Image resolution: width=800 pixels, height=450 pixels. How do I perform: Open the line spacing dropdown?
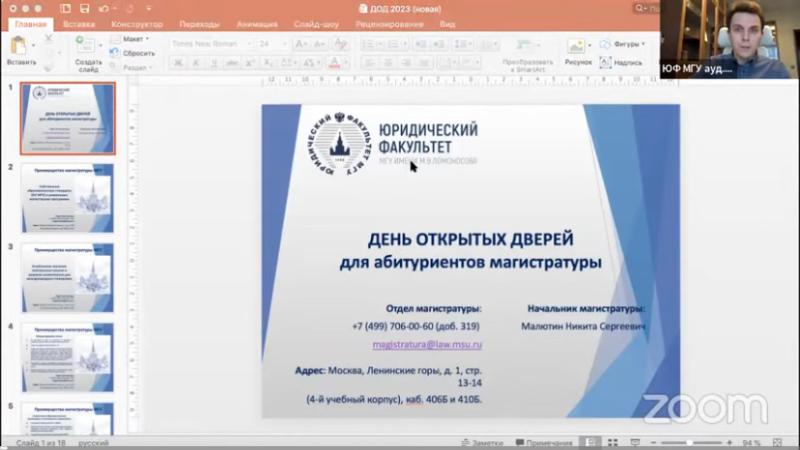pyautogui.click(x=462, y=44)
